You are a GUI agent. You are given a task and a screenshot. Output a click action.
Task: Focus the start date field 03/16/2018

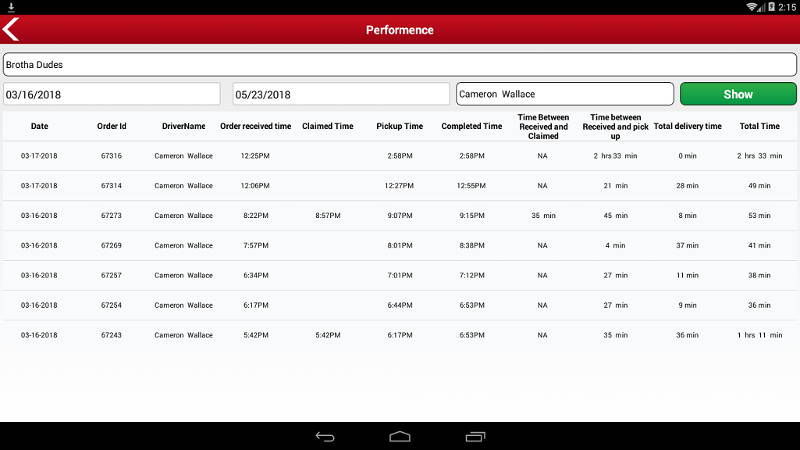(x=112, y=94)
